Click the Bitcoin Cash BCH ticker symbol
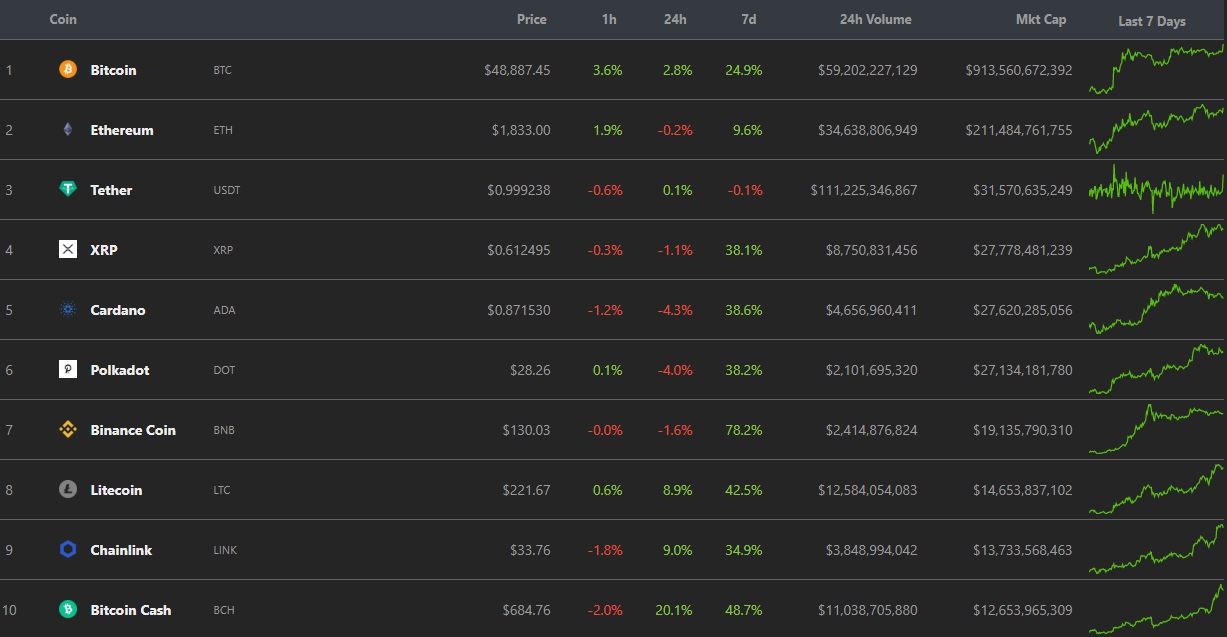The height and width of the screenshot is (637, 1227). [222, 610]
